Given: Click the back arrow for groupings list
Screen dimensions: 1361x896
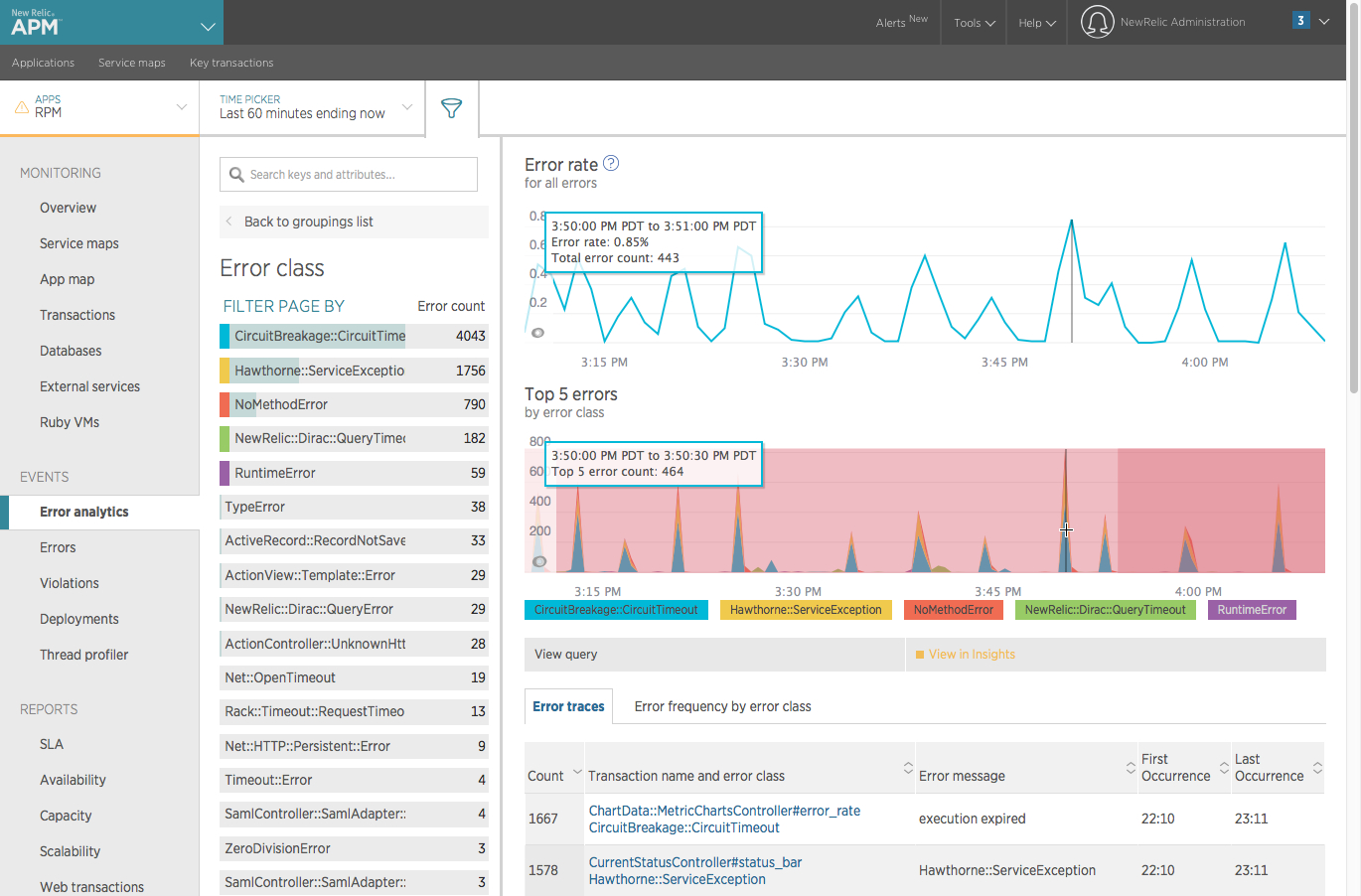Looking at the screenshot, I should point(229,222).
